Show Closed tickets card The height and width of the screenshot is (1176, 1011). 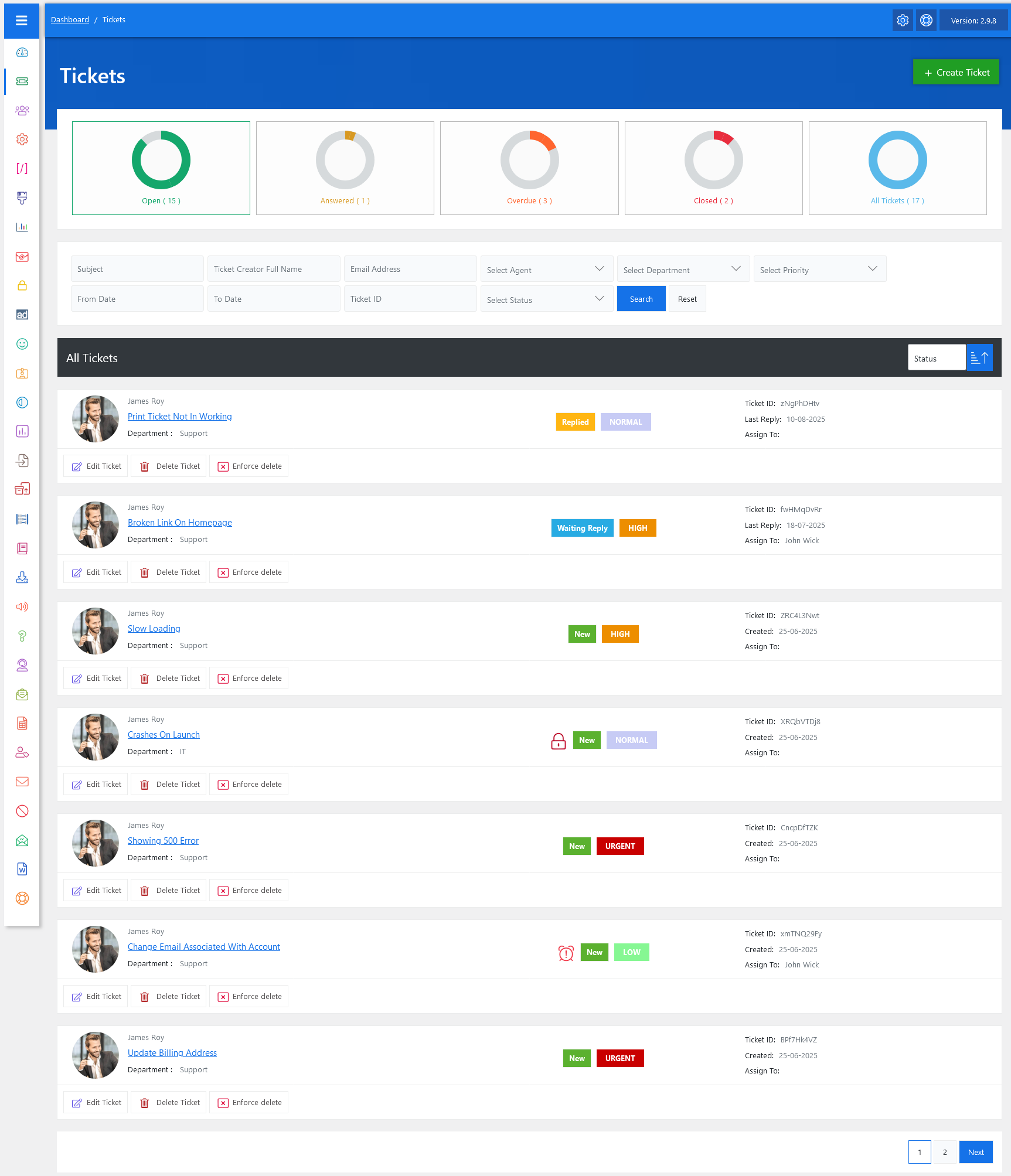click(713, 168)
